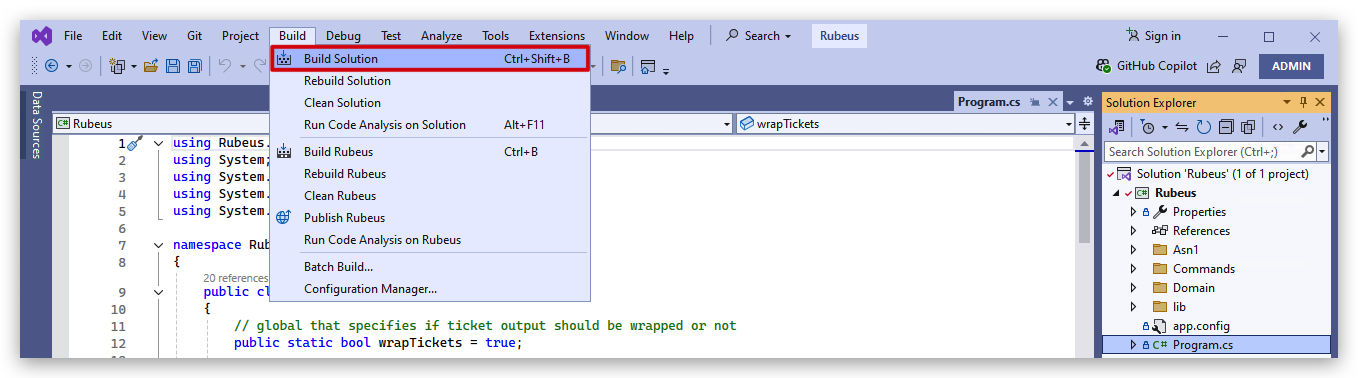Click the Share icon next to Copilot
The width and height of the screenshot is (1358, 378).
tap(1213, 66)
